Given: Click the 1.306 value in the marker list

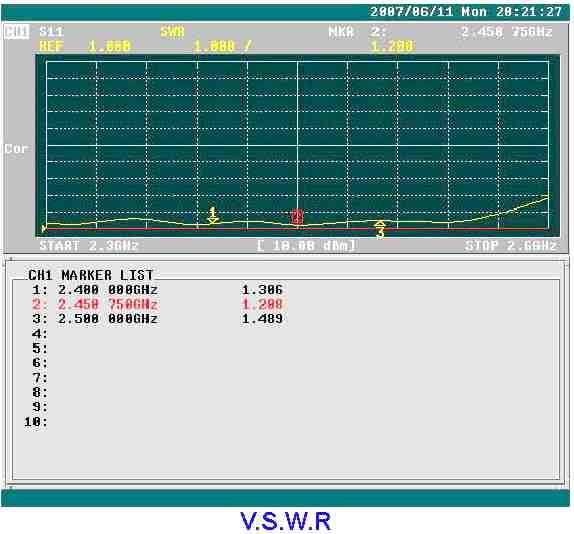Looking at the screenshot, I should tap(262, 290).
